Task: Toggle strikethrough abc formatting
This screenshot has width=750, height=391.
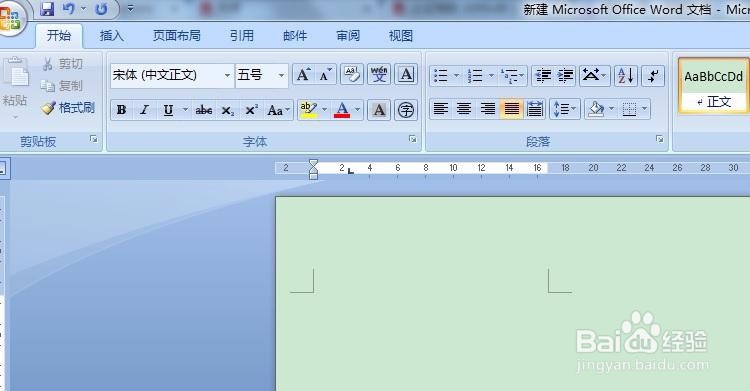Action: tap(204, 111)
